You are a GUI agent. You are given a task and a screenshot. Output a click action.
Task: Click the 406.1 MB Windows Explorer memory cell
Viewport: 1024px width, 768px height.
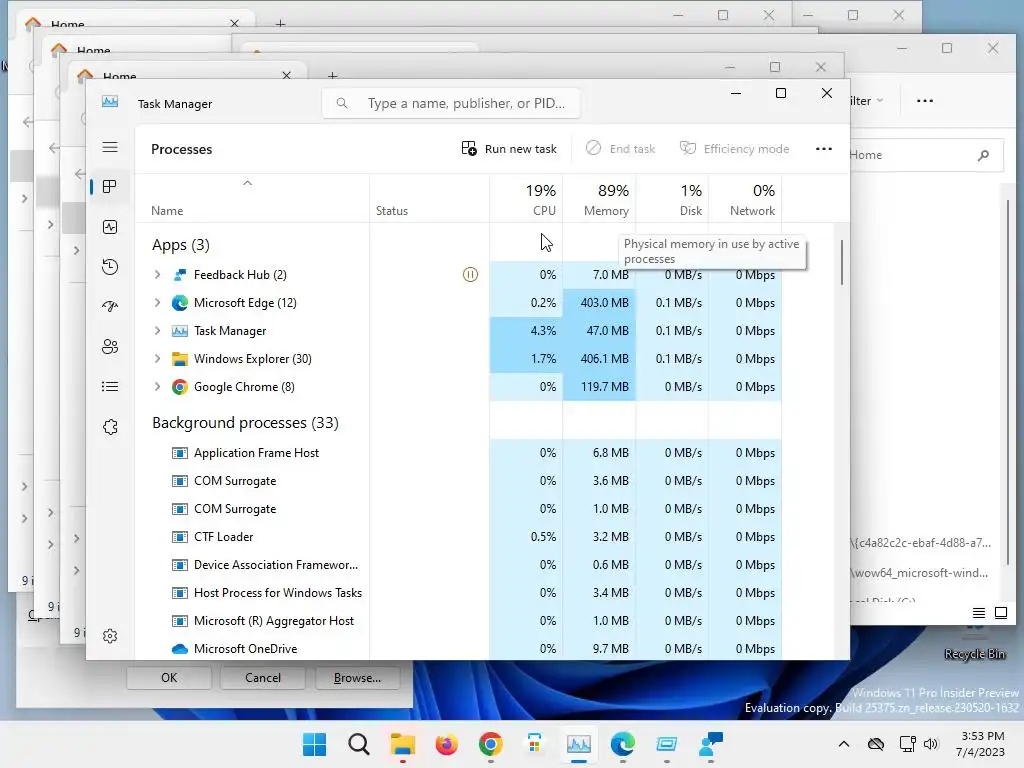point(600,359)
